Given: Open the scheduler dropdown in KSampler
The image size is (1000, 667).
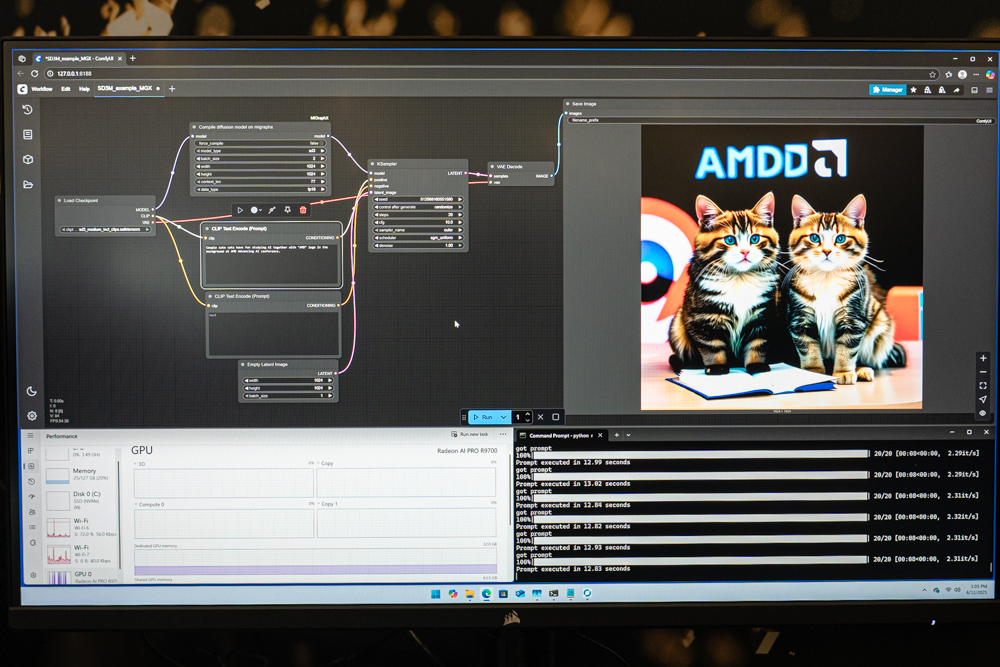Looking at the screenshot, I should (418, 238).
